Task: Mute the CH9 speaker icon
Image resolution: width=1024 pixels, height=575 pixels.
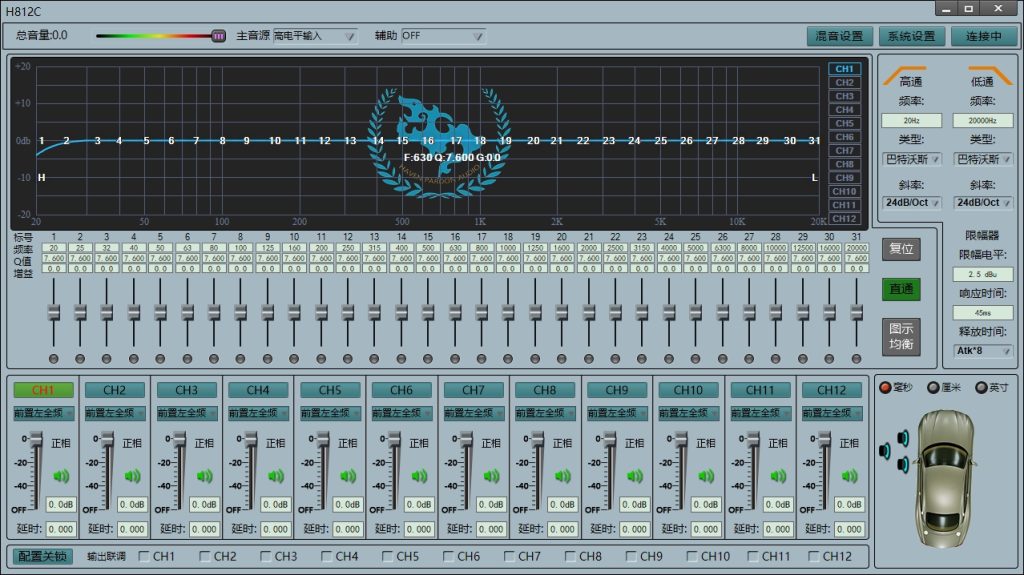Action: 635,476
